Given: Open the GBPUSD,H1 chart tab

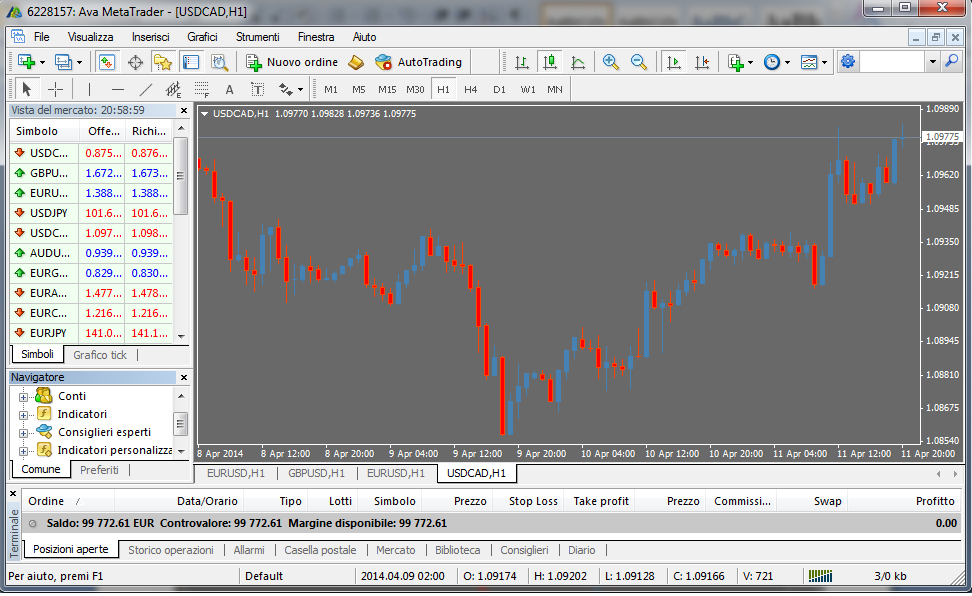Looking at the screenshot, I should [x=316, y=473].
